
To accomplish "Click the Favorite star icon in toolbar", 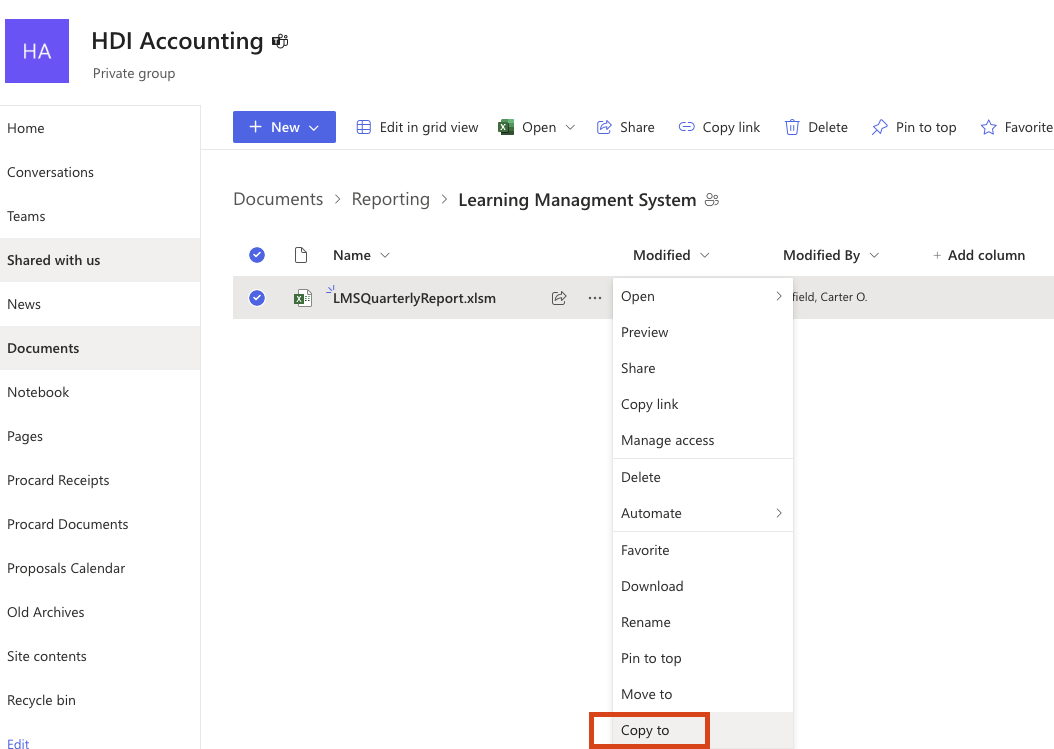I will click(x=988, y=127).
